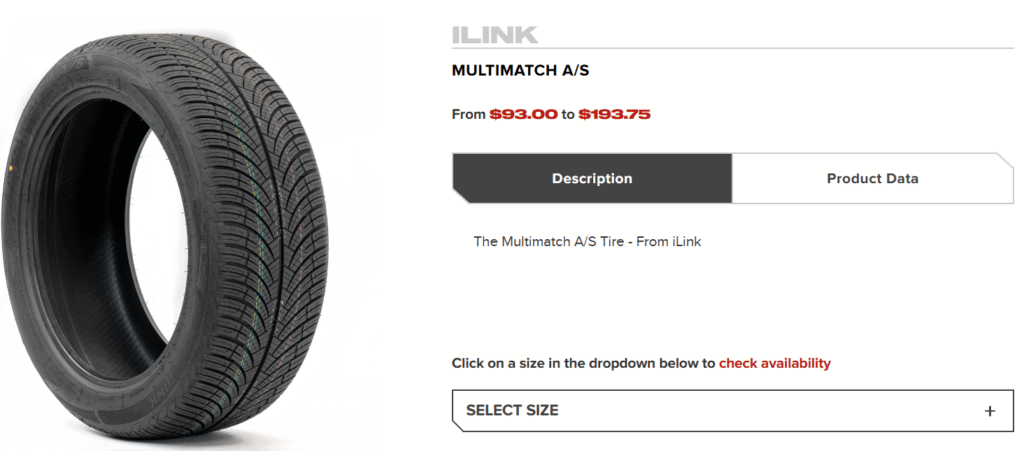Click the $193.75 maximum price
1024x451 pixels.
(614, 114)
